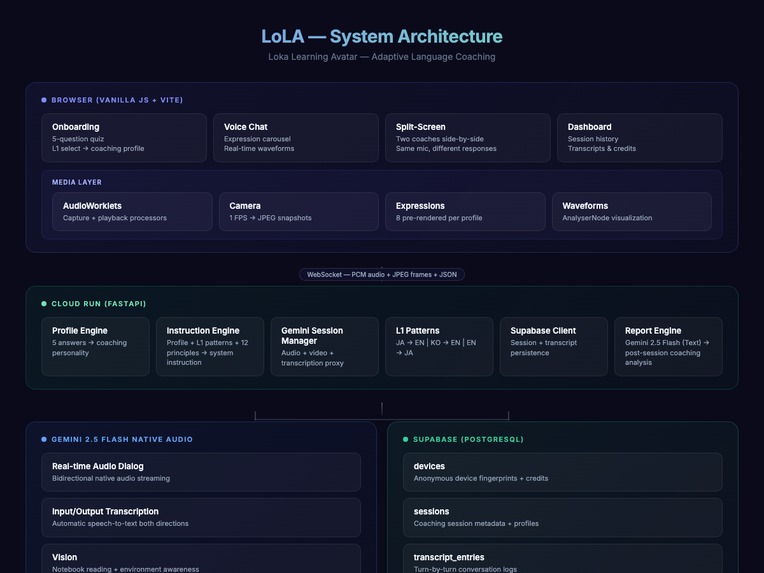This screenshot has height=573, width=764.
Task: Select the Profile Engine card
Action: 96,346
